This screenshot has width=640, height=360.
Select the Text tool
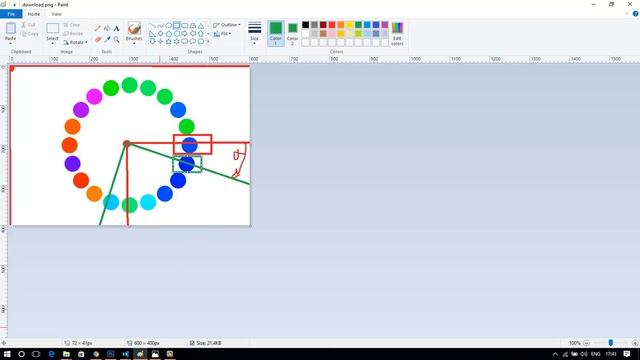tap(116, 29)
